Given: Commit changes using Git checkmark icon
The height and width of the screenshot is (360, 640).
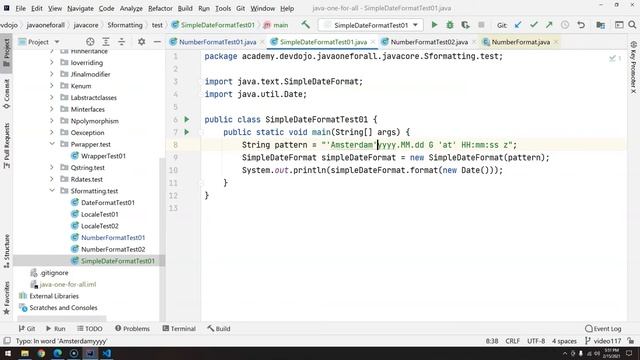Looking at the screenshot, I should (x=533, y=25).
